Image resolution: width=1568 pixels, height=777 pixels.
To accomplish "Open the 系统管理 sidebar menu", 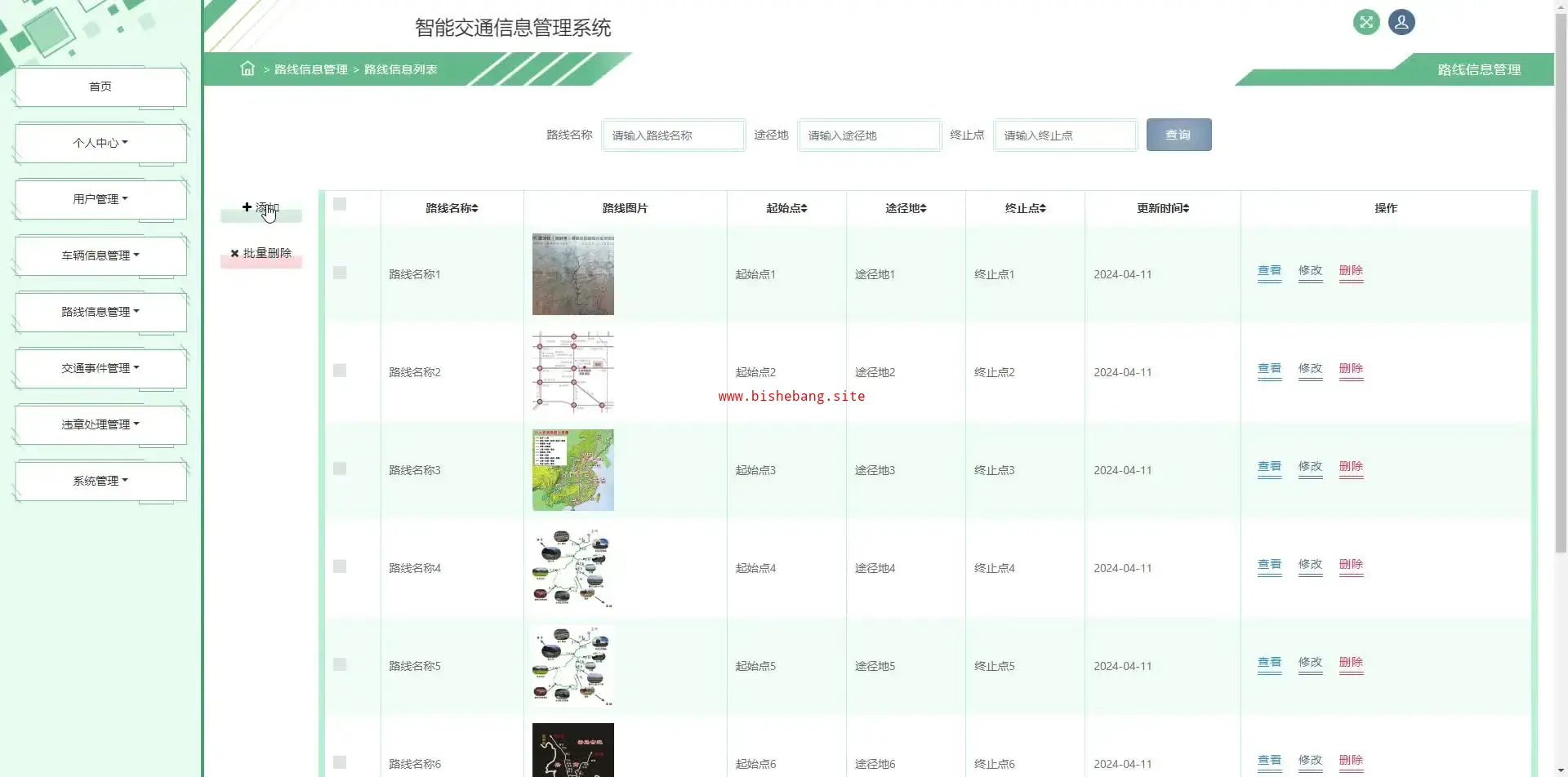I will [100, 481].
